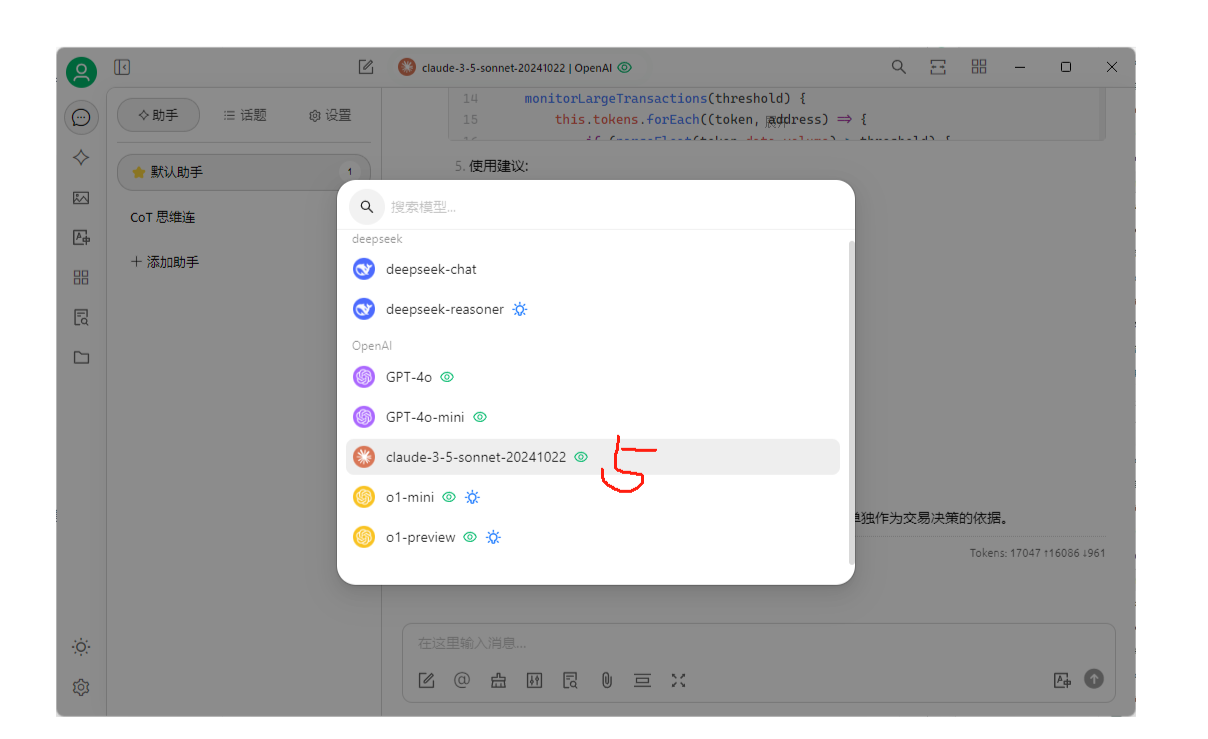The height and width of the screenshot is (739, 1208).
Task: Click the clear messages broom icon
Action: click(498, 680)
